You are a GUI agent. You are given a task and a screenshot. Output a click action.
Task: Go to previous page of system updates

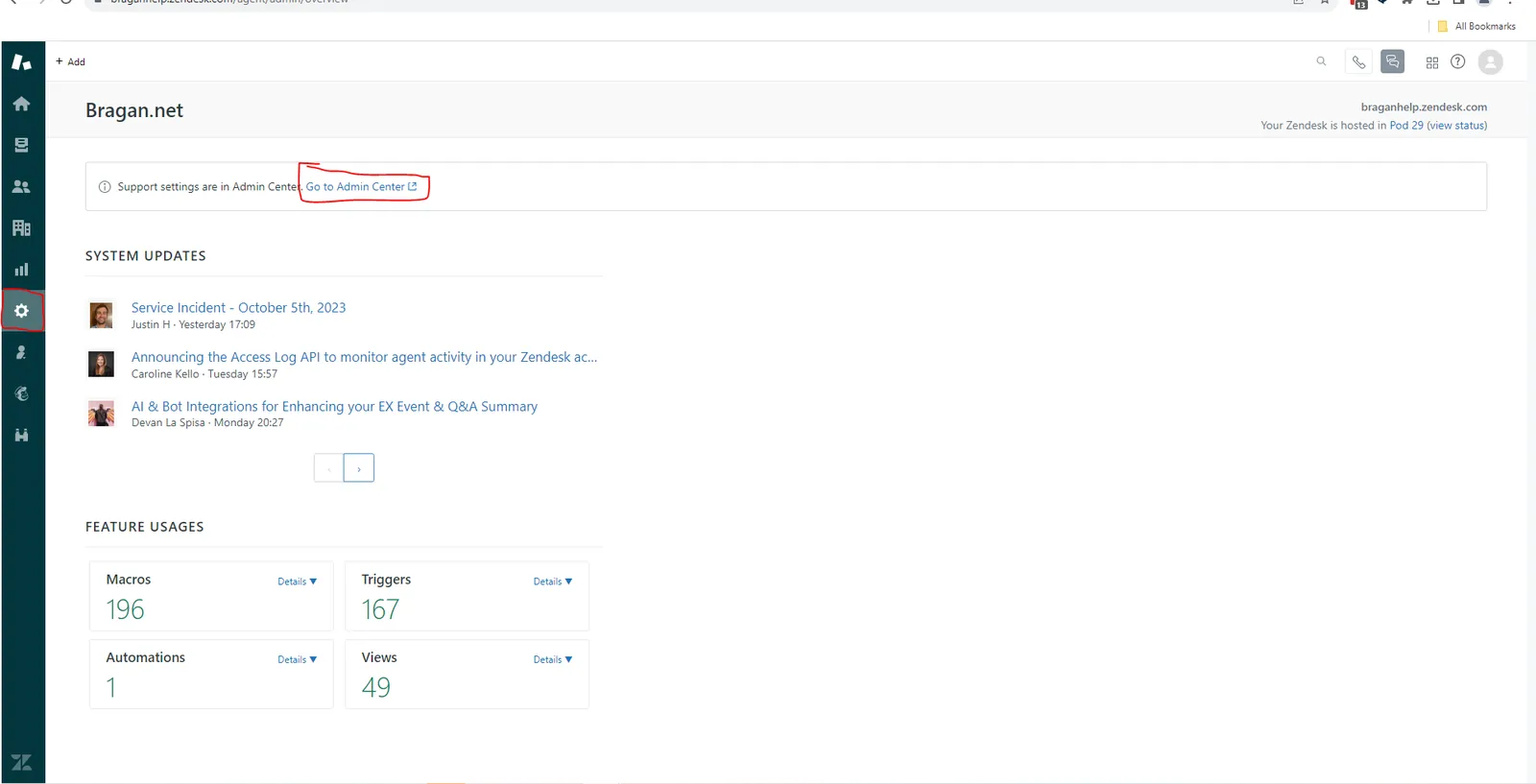click(328, 468)
